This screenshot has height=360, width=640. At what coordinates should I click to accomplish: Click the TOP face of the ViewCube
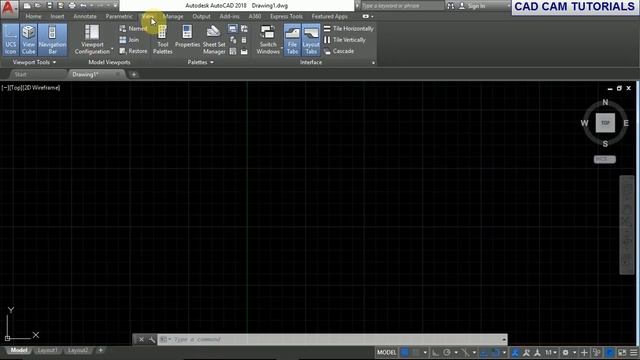(605, 123)
